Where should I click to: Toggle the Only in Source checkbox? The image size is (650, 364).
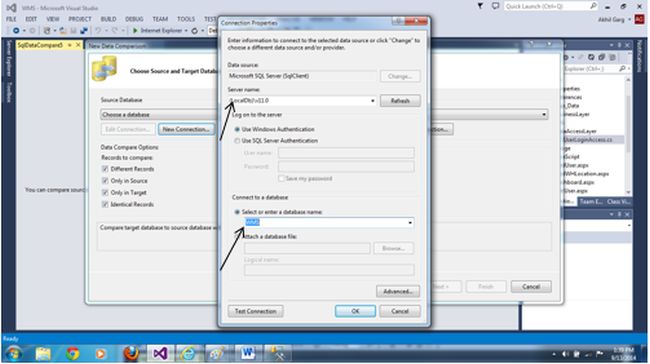[x=105, y=181]
